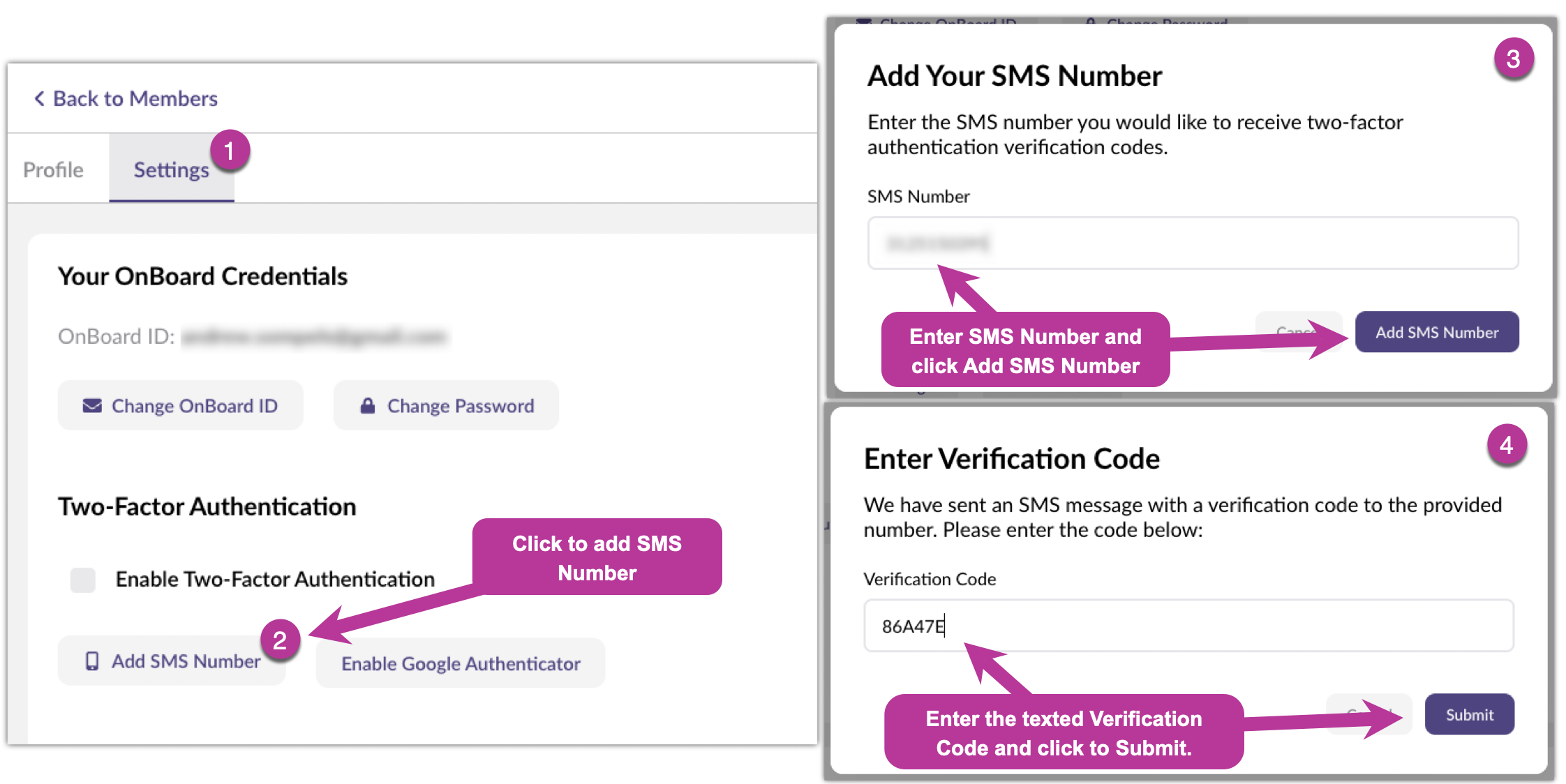Confirm with the purple Add SMS Number button
Image resolution: width=1566 pixels, height=784 pixels.
pos(1436,333)
